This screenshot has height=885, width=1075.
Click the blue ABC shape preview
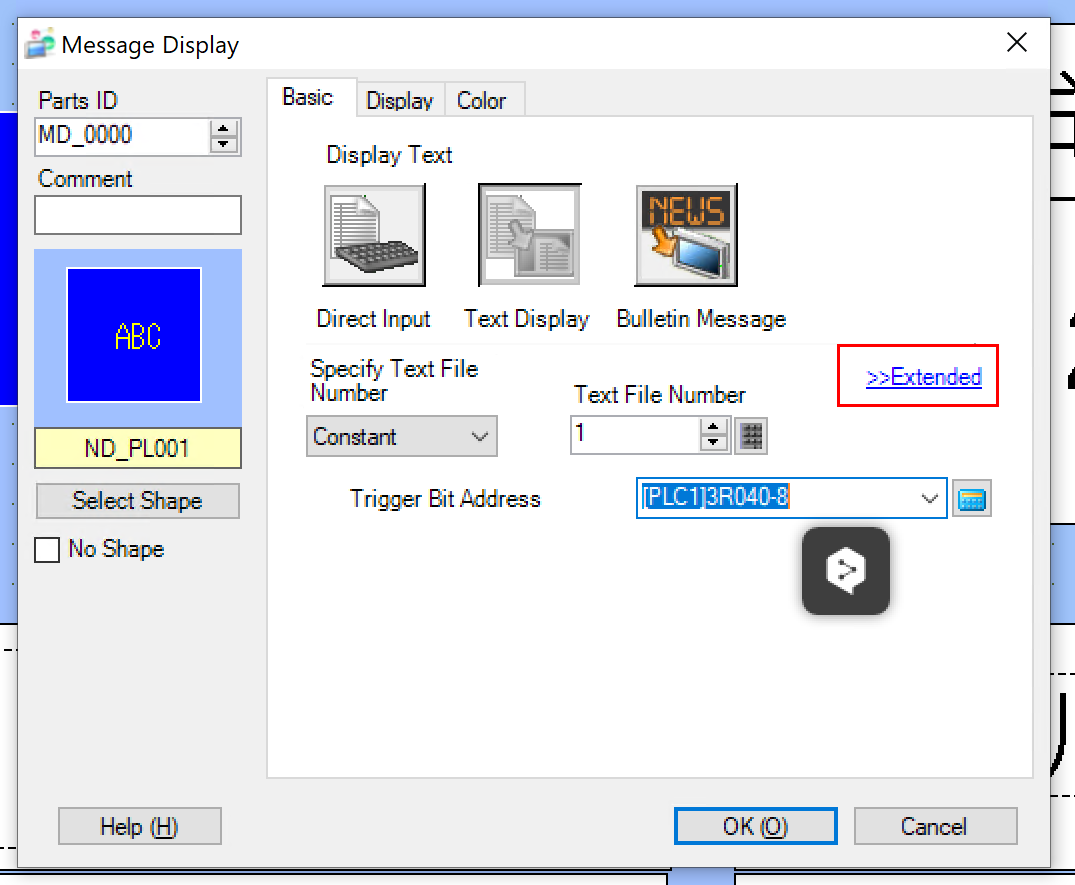[134, 335]
